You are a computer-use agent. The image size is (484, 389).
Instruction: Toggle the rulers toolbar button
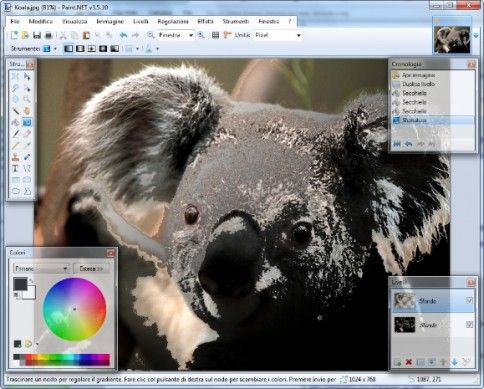click(227, 35)
